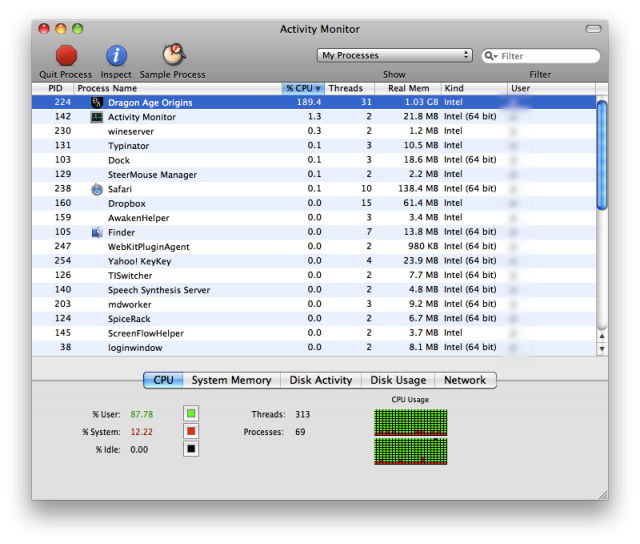Click the Finder face icon in list
The width and height of the screenshot is (640, 544).
97,232
